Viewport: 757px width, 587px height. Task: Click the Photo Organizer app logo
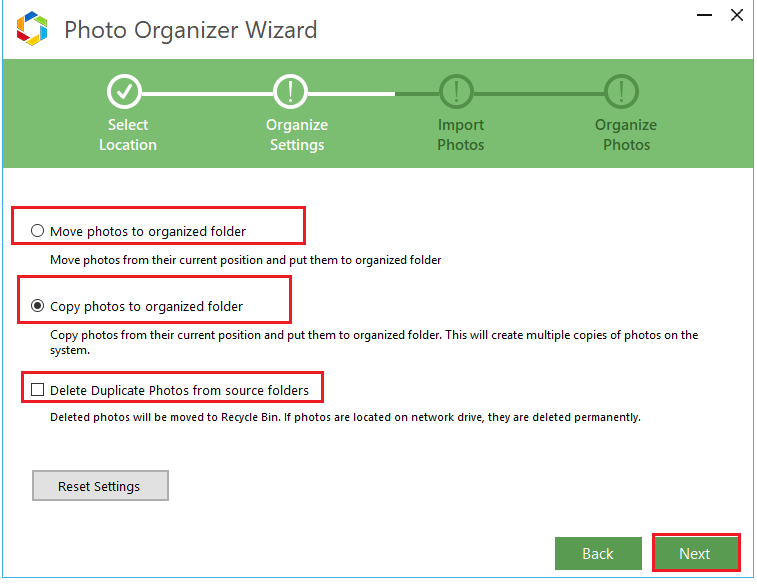tap(33, 29)
